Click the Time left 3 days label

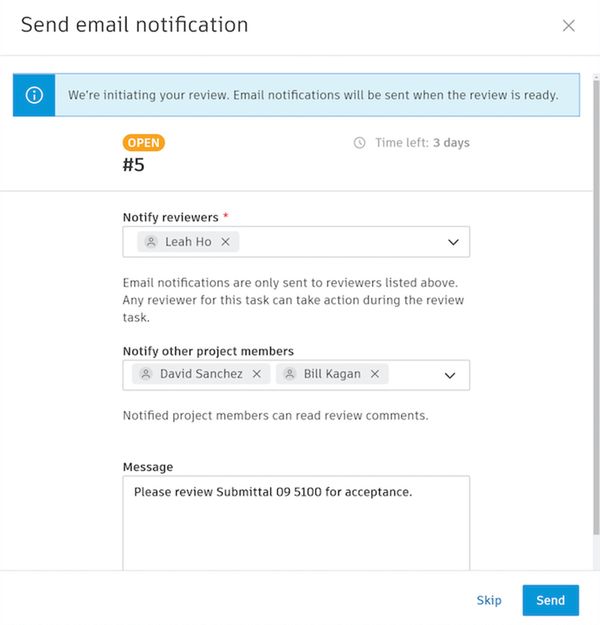click(x=422, y=143)
